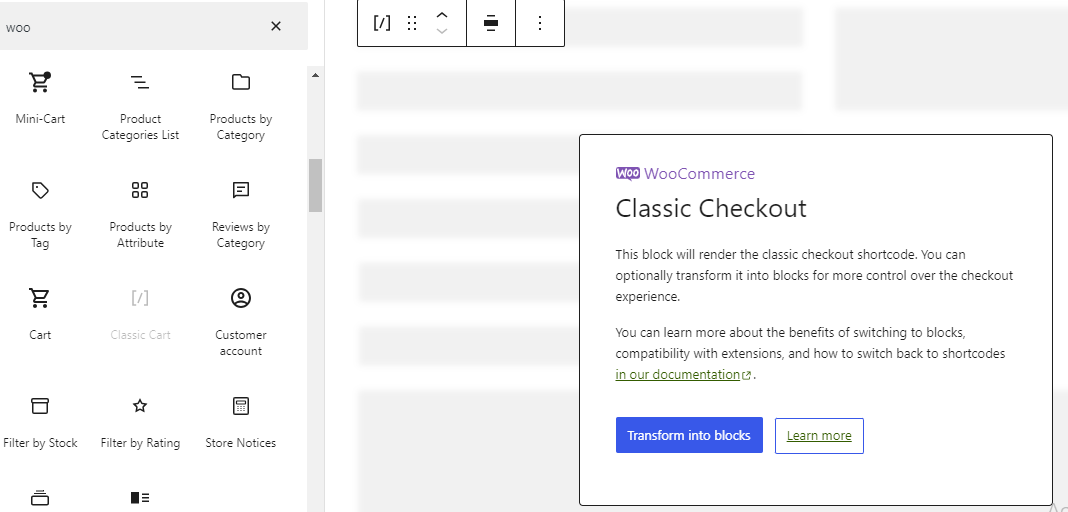1068x512 pixels.
Task: Click the 'Customer account' label text
Action: tap(240, 343)
